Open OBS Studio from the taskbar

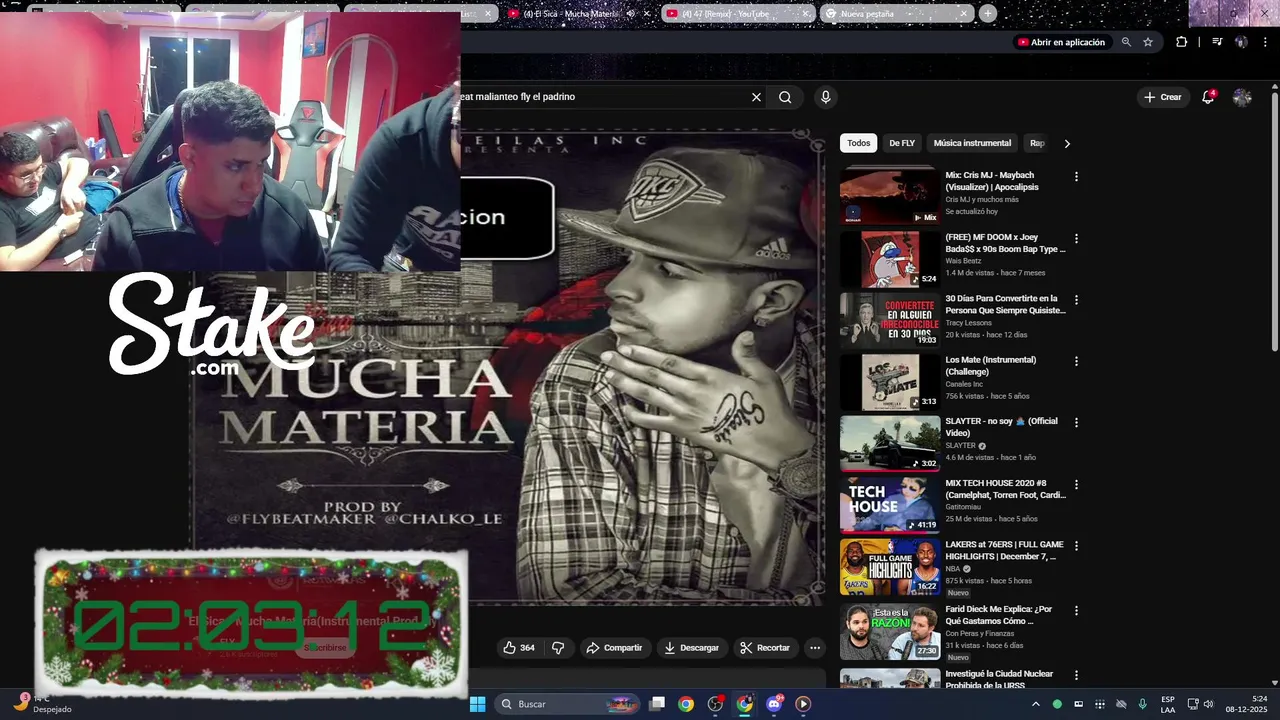pyautogui.click(x=715, y=704)
